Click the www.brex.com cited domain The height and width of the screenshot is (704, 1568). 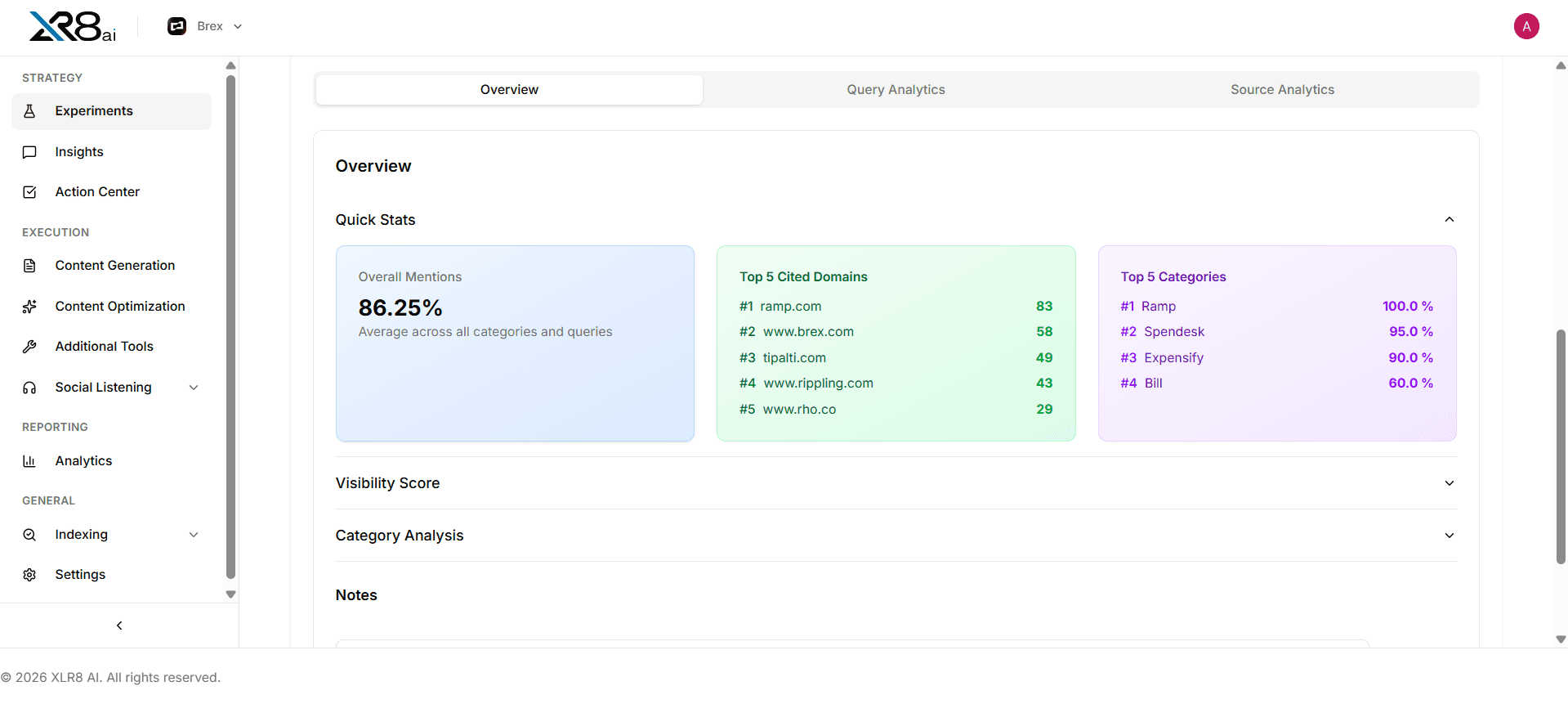(x=808, y=332)
